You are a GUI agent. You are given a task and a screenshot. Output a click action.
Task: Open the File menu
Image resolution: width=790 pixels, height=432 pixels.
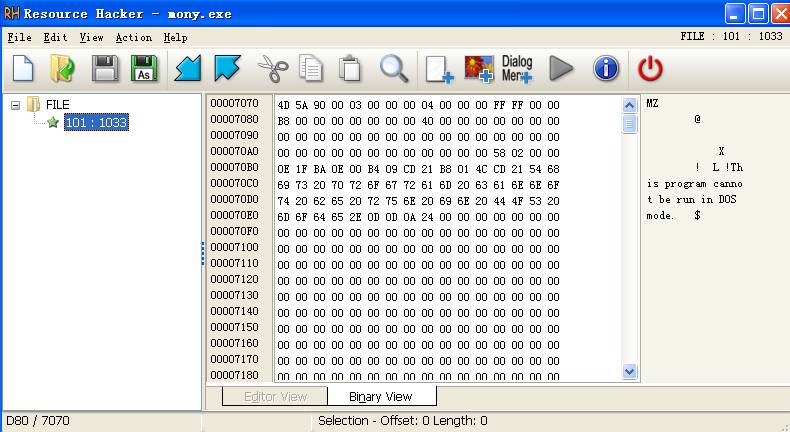(19, 37)
